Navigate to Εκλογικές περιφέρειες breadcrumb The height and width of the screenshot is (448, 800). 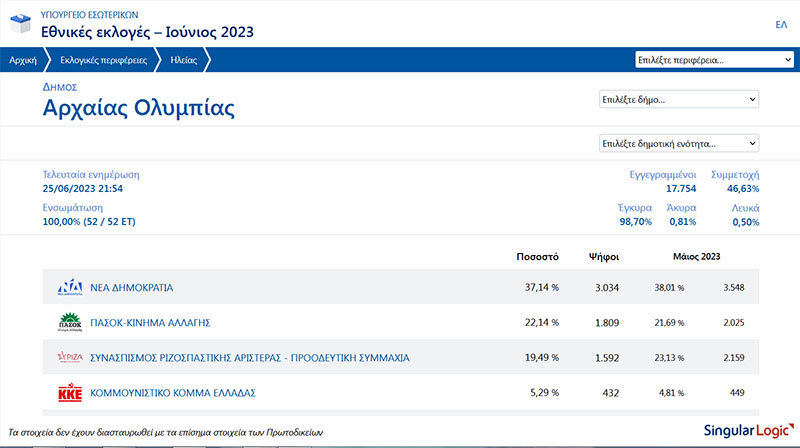point(96,60)
